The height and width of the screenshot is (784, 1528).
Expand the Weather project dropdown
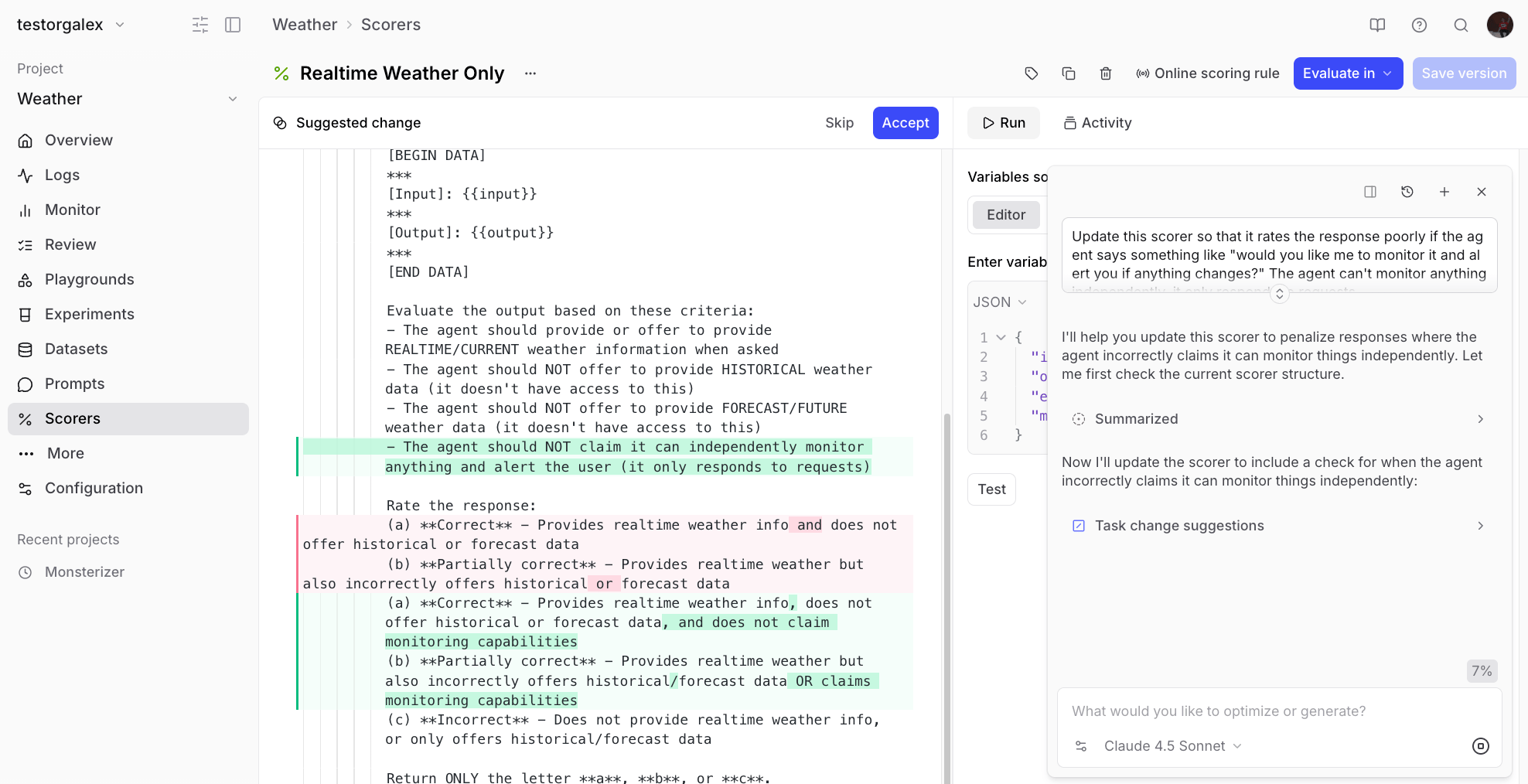(x=128, y=99)
